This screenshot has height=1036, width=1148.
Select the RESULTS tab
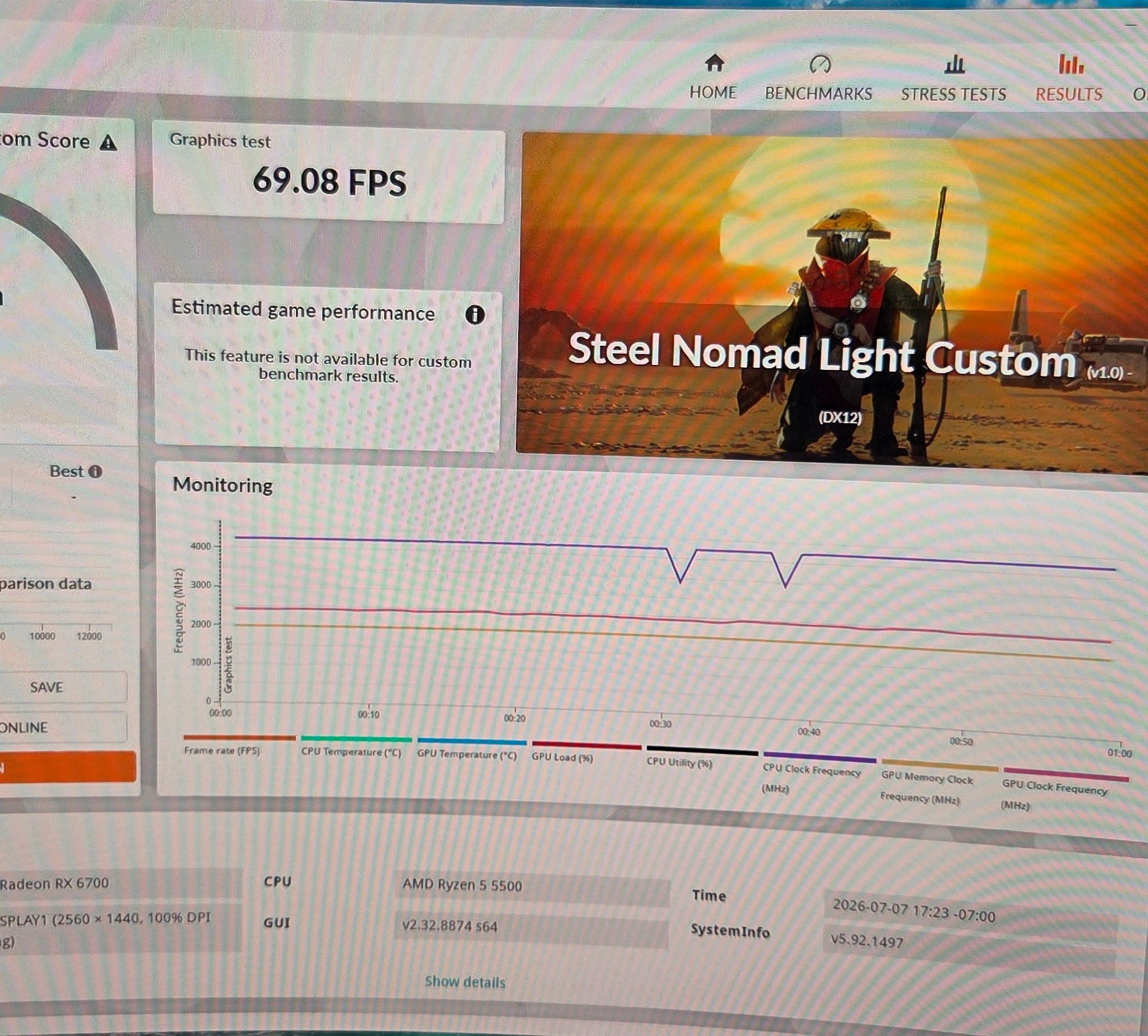(1068, 94)
